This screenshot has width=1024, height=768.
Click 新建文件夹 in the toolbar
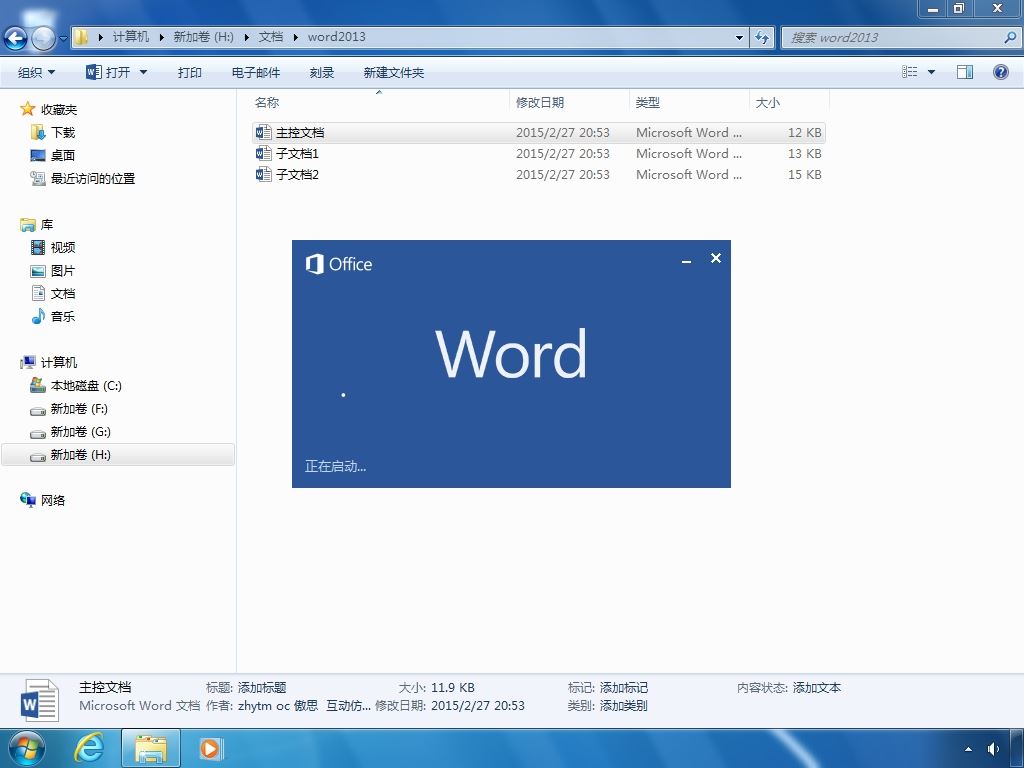tap(394, 72)
